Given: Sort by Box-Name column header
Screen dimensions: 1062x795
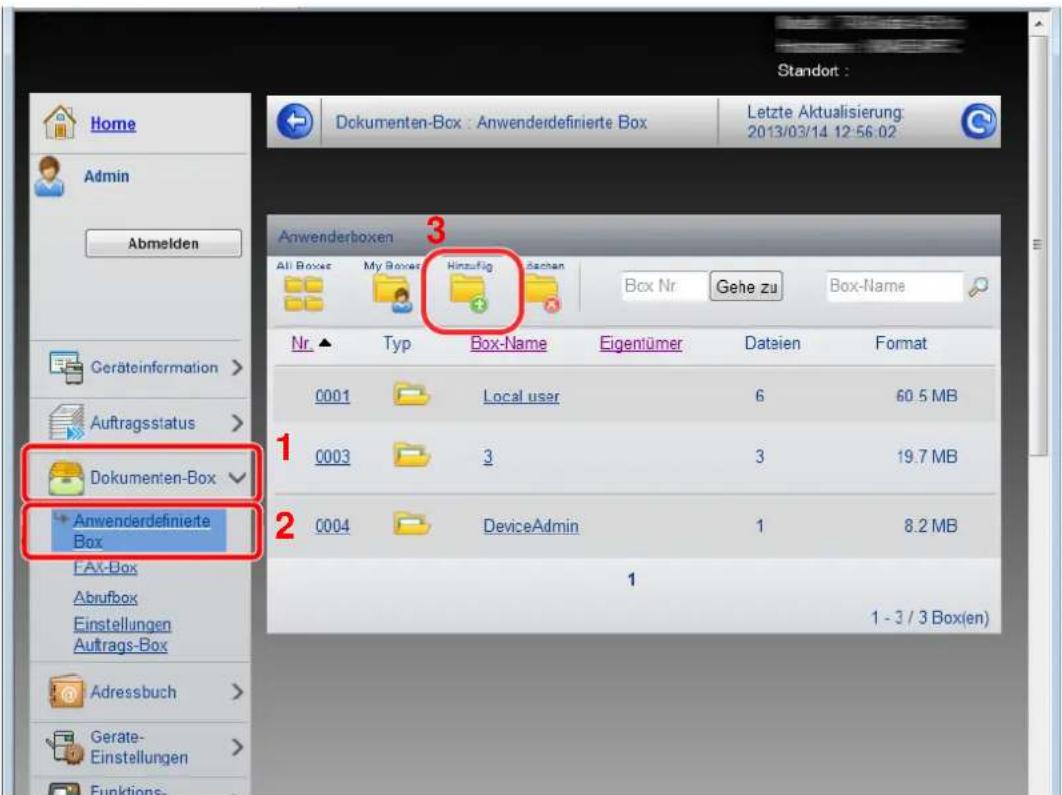Looking at the screenshot, I should pos(509,343).
